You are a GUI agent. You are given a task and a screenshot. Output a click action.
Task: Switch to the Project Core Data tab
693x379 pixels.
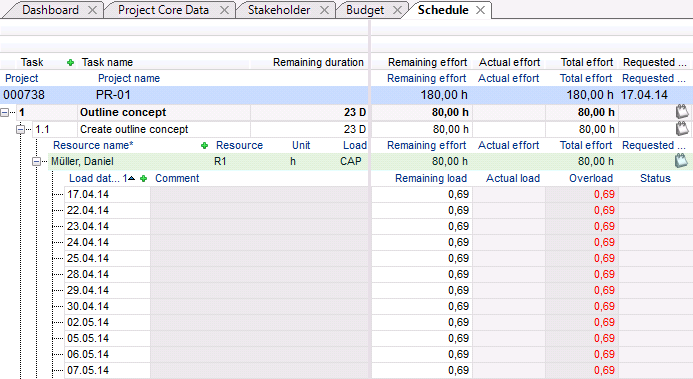[163, 10]
